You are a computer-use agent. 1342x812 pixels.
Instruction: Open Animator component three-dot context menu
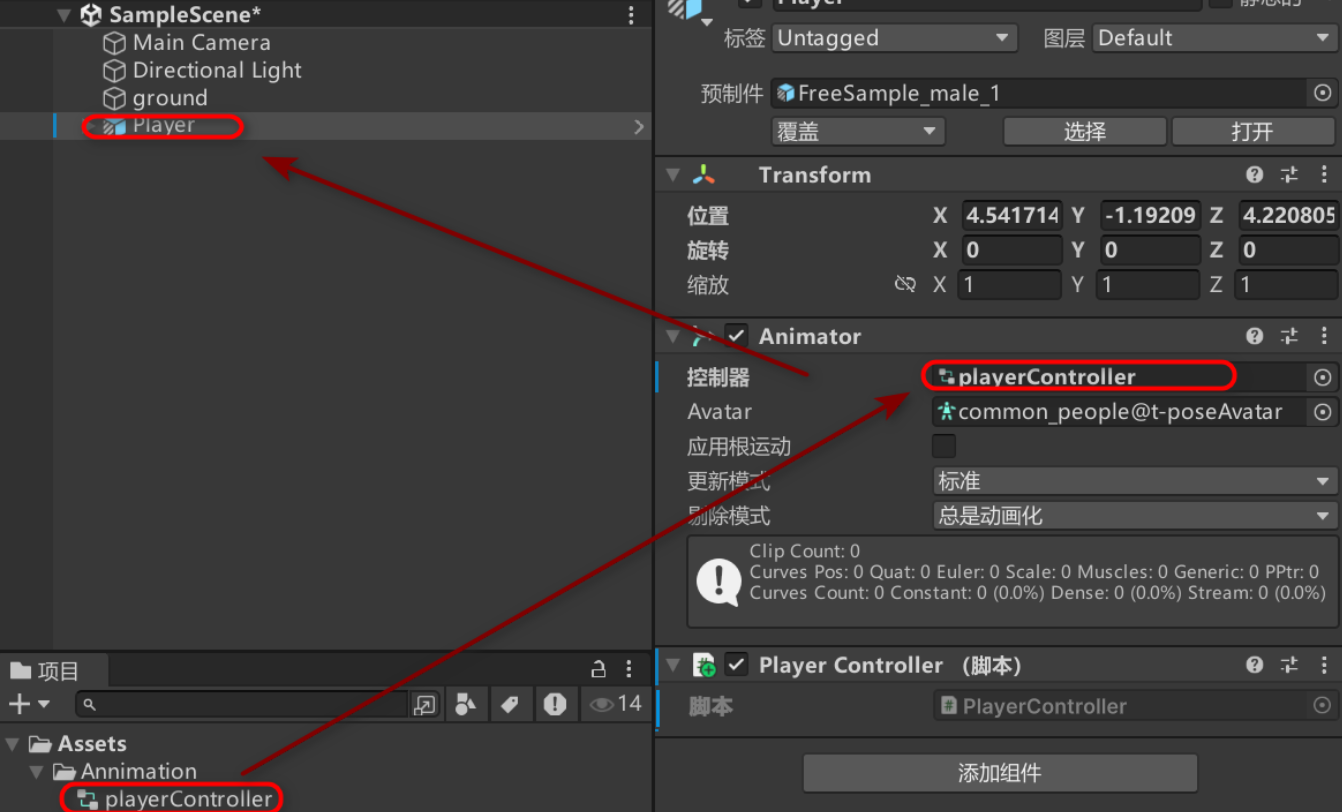click(x=1325, y=337)
